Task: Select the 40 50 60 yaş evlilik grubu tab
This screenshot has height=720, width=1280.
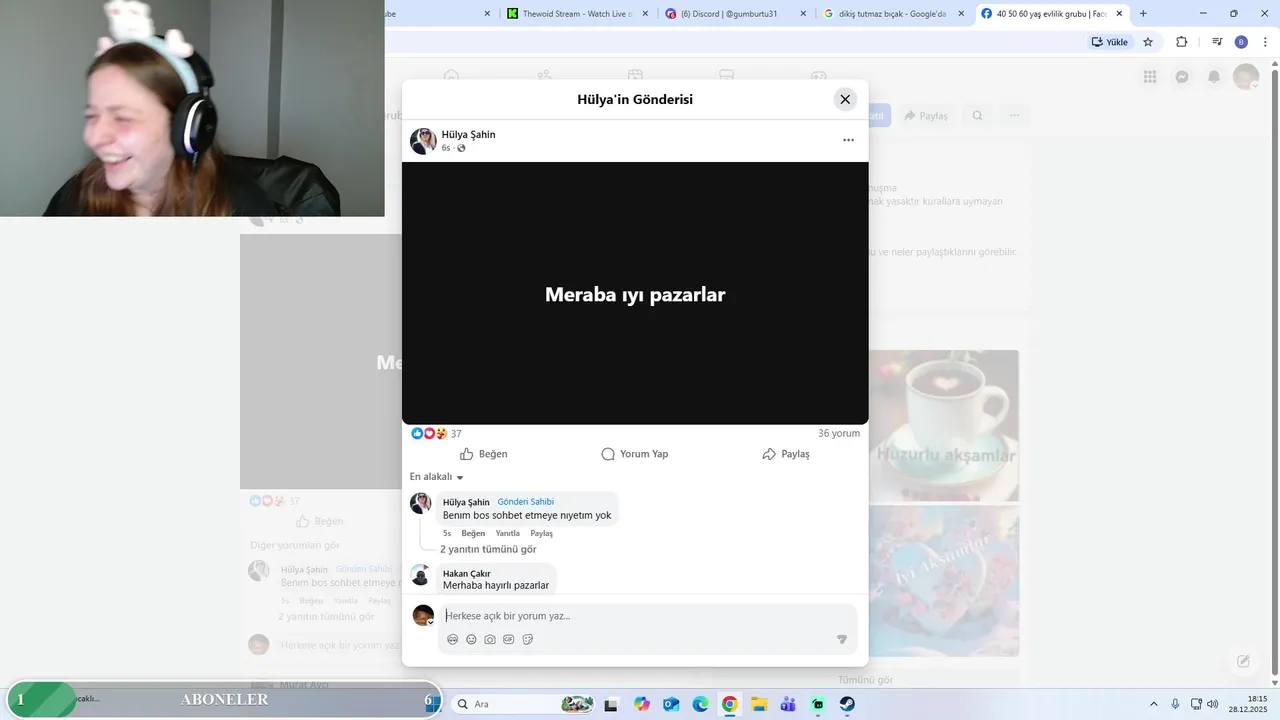Action: pyautogui.click(x=1051, y=14)
